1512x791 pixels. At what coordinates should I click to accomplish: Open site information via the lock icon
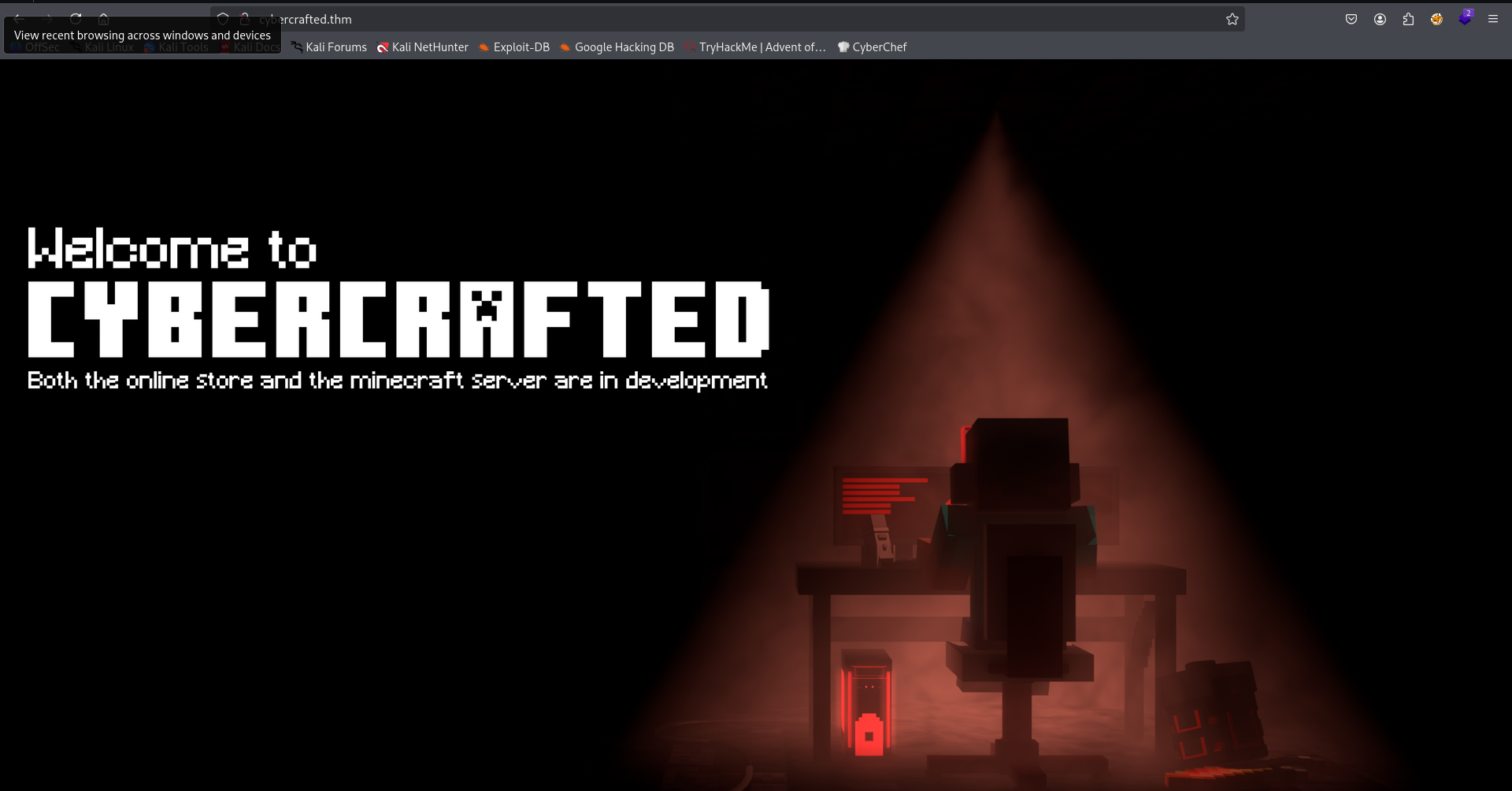(x=245, y=19)
